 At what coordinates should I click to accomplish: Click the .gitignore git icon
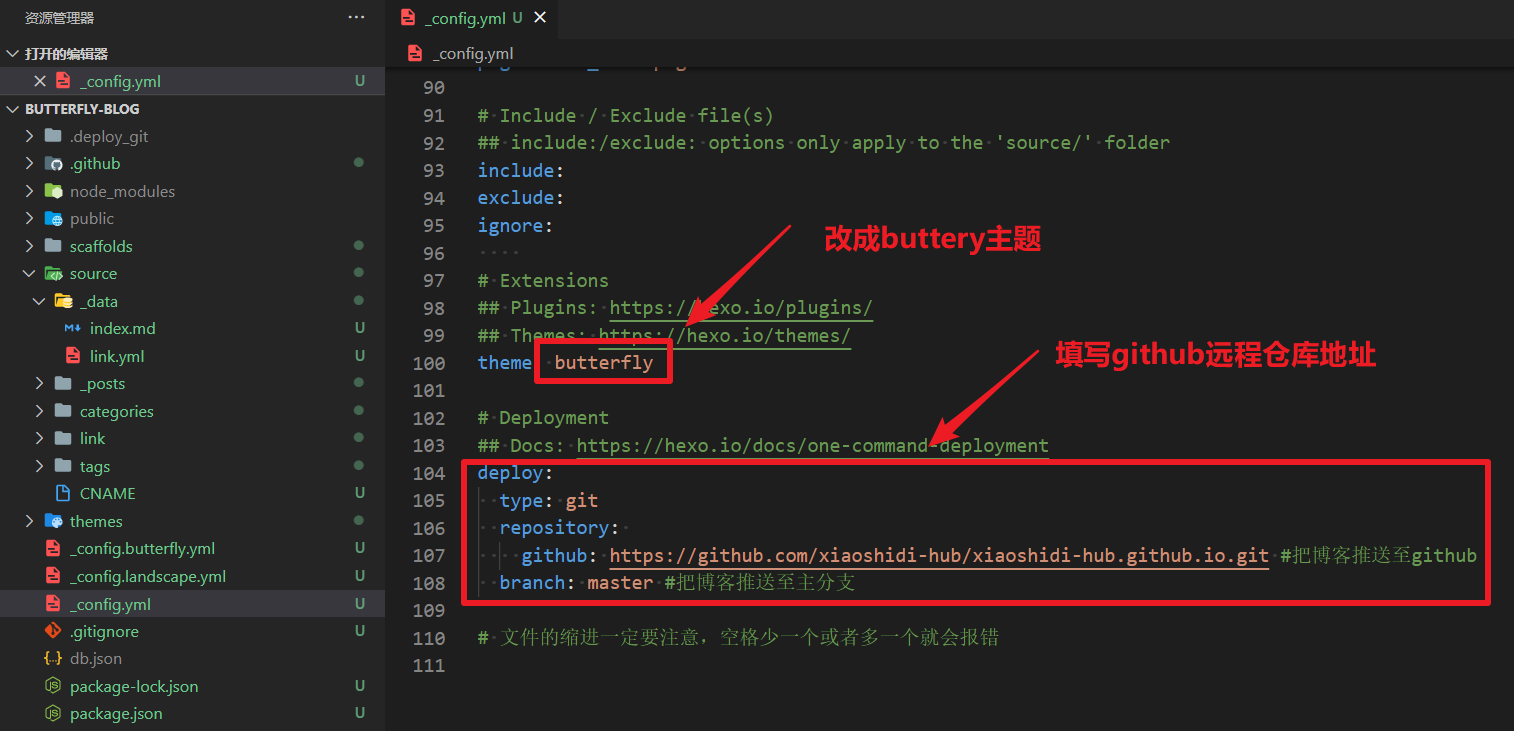[53, 631]
